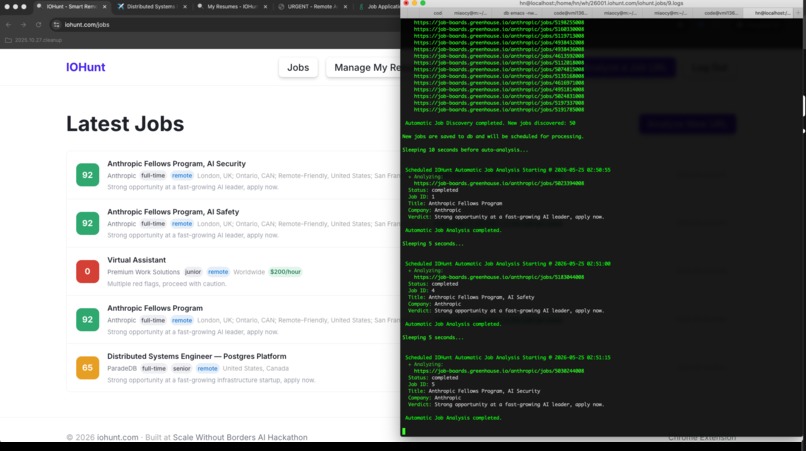Click remote tag on AI Security job
806x451 pixels.
(x=182, y=176)
